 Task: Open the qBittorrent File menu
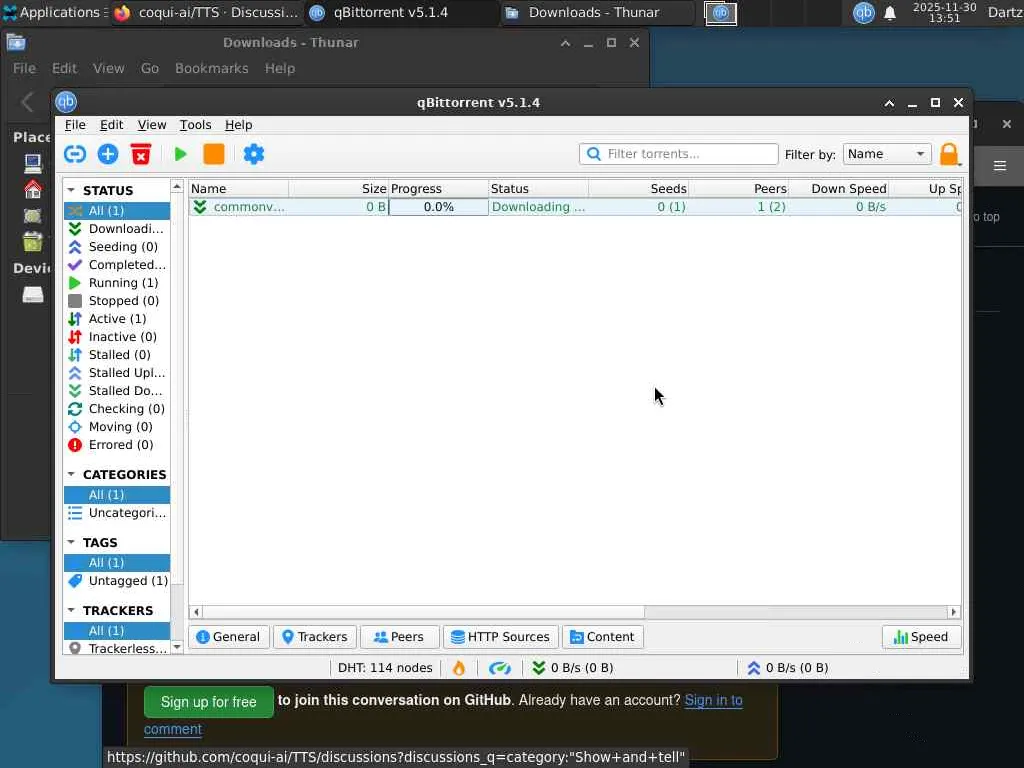(75, 125)
